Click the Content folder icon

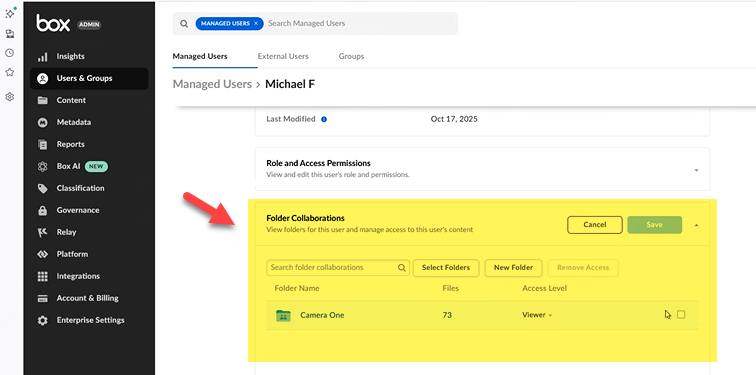pyautogui.click(x=42, y=100)
